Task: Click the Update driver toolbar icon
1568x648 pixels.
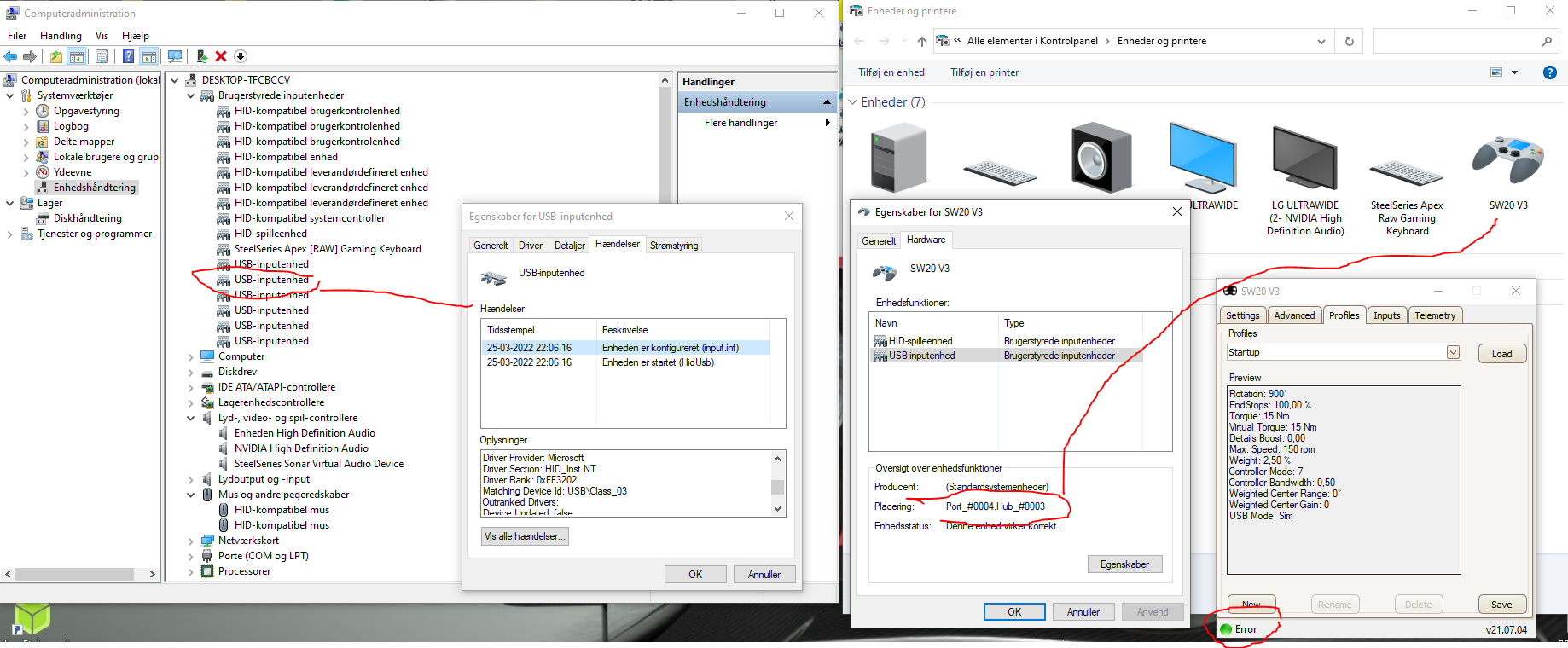Action: (201, 56)
